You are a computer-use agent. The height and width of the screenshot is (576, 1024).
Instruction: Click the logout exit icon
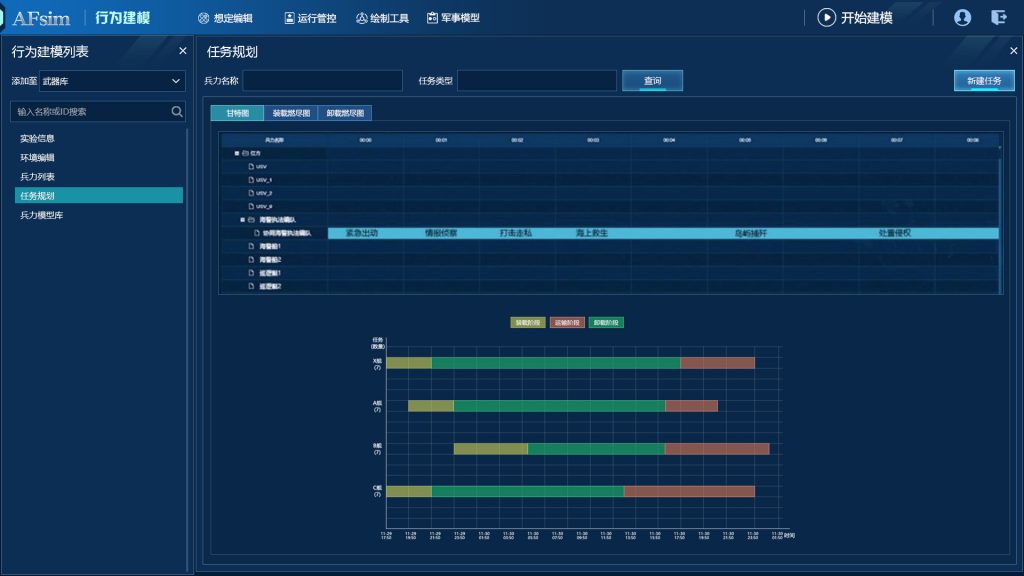point(998,17)
